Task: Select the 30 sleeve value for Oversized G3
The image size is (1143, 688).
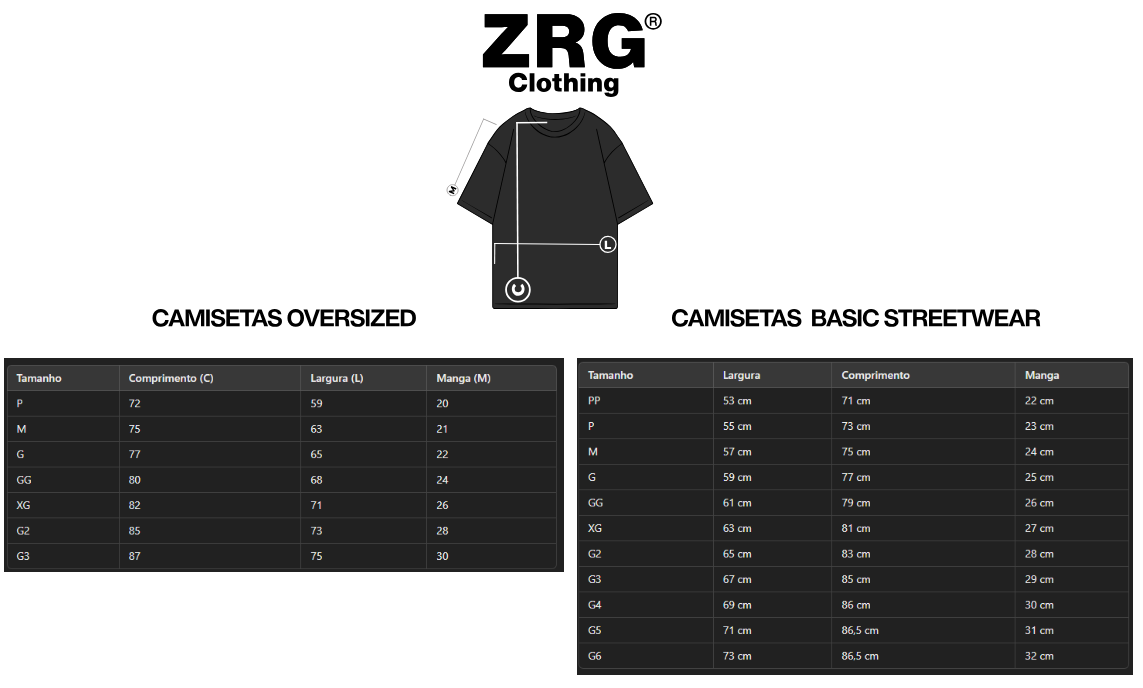Action: pyautogui.click(x=442, y=556)
